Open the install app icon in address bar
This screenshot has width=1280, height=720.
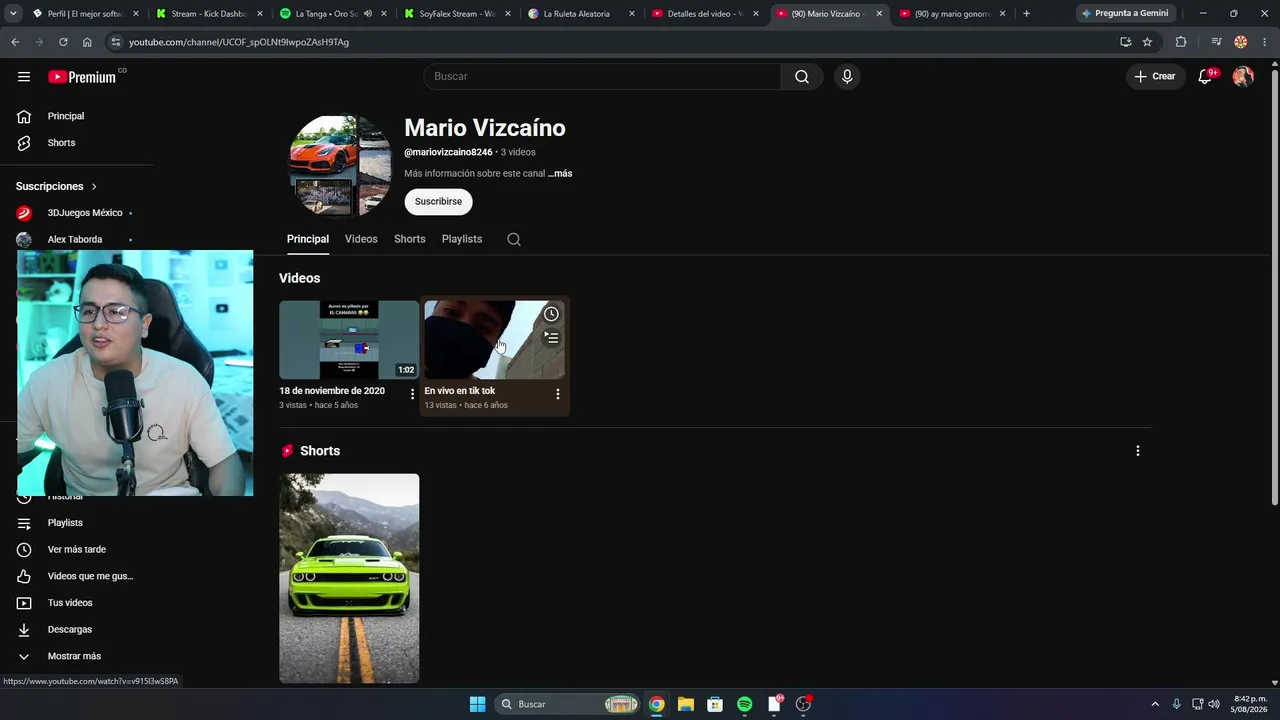1125,42
